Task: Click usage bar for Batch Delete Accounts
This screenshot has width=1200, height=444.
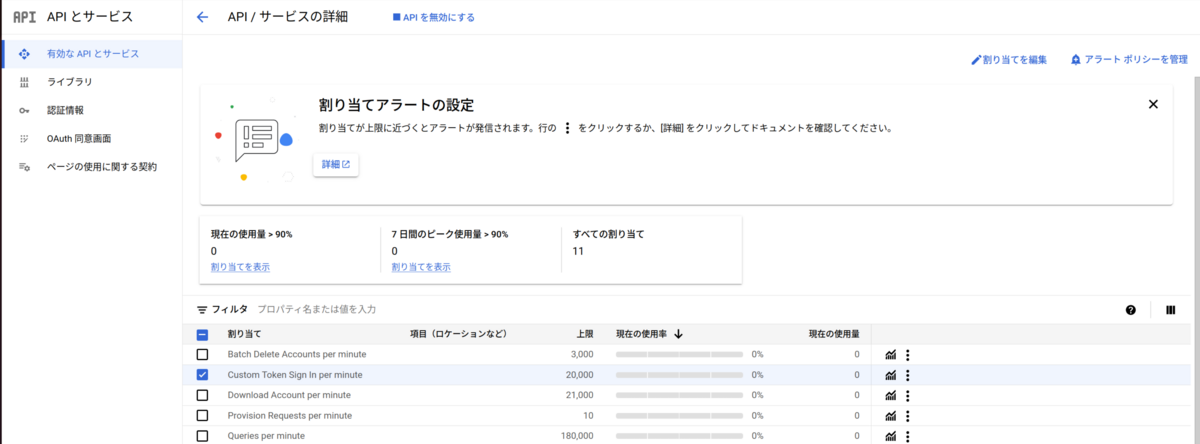Action: (679, 355)
